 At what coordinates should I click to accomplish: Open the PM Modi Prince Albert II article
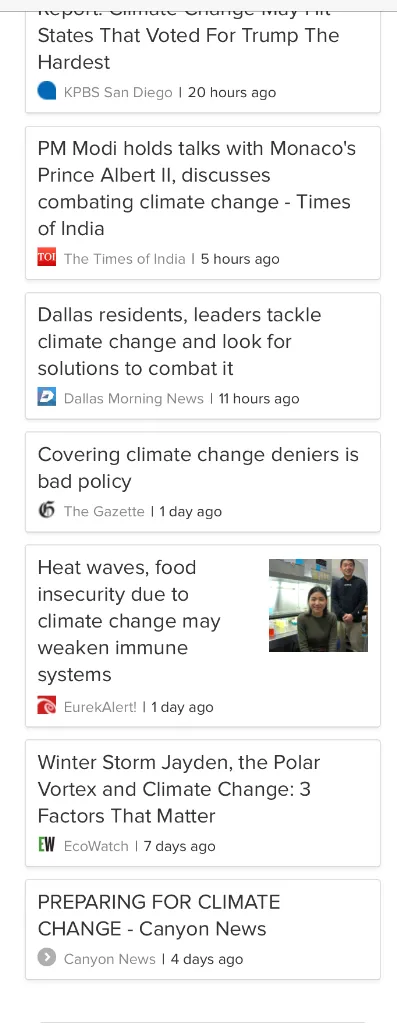[196, 189]
